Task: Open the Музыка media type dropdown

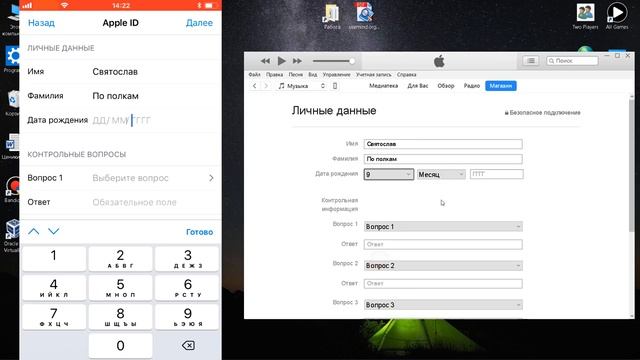Action: coord(302,86)
